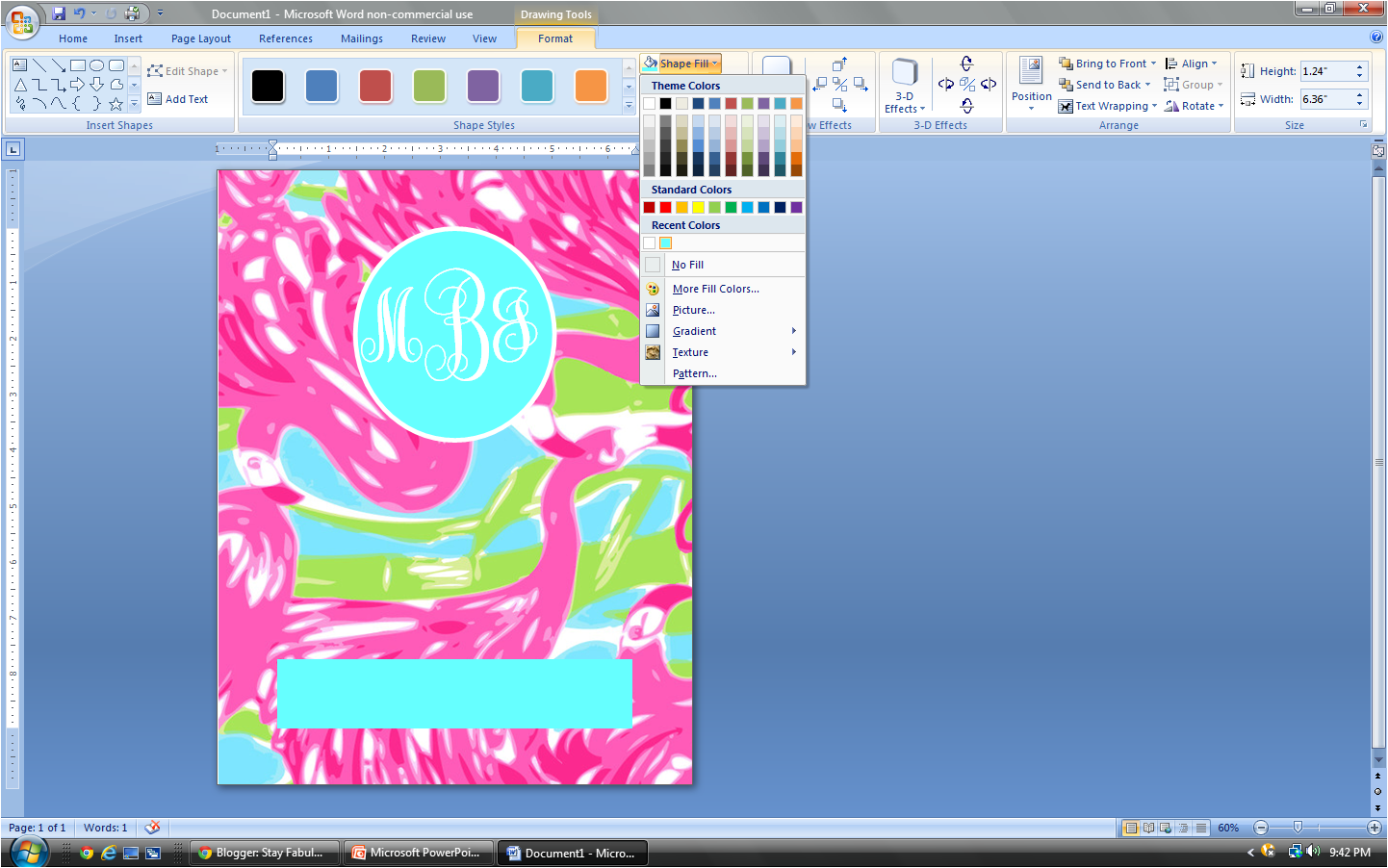
Task: Pick the black theme color swatch
Action: [665, 103]
